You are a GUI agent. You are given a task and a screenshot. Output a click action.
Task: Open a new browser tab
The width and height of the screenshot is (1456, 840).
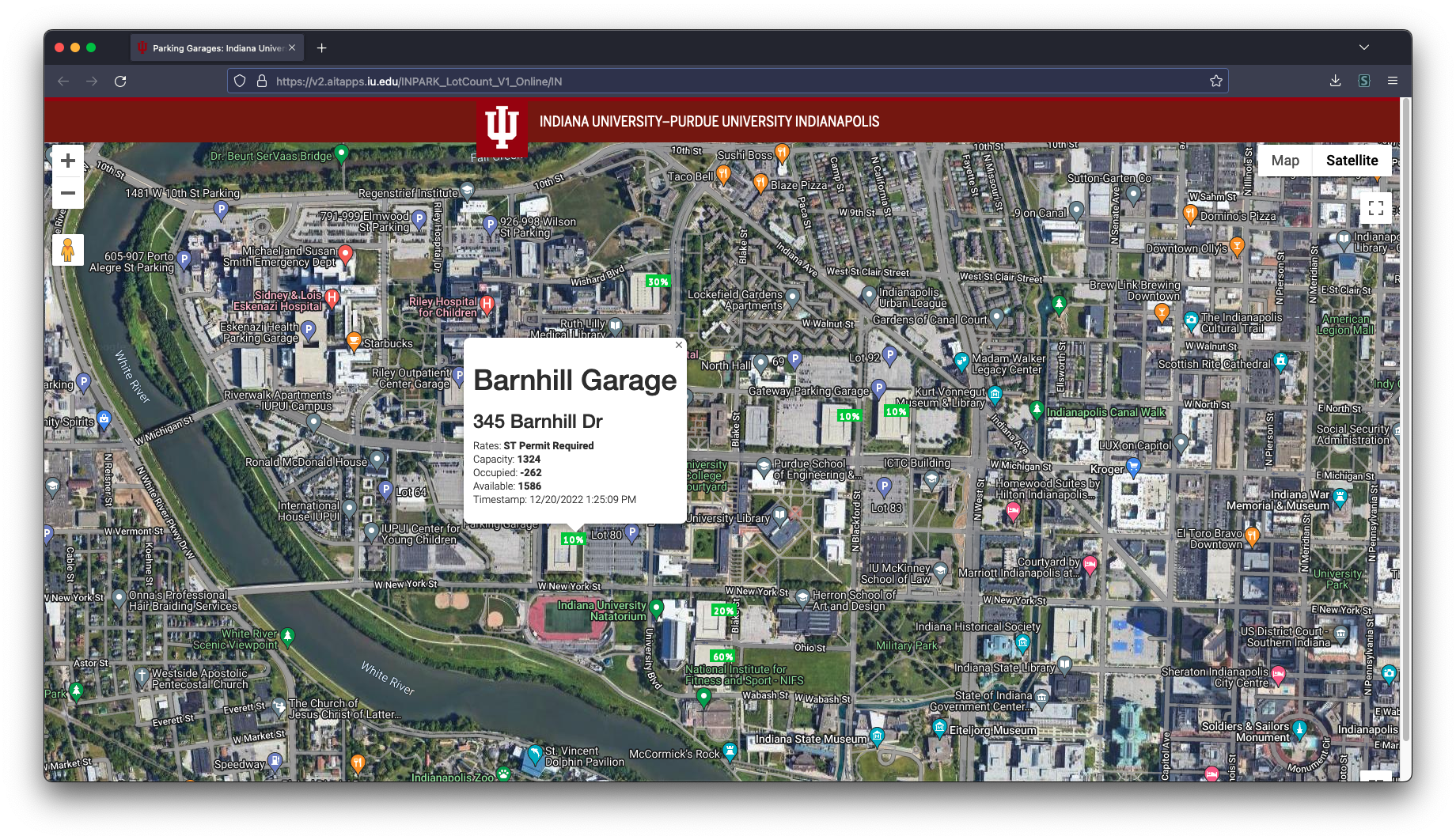point(321,48)
